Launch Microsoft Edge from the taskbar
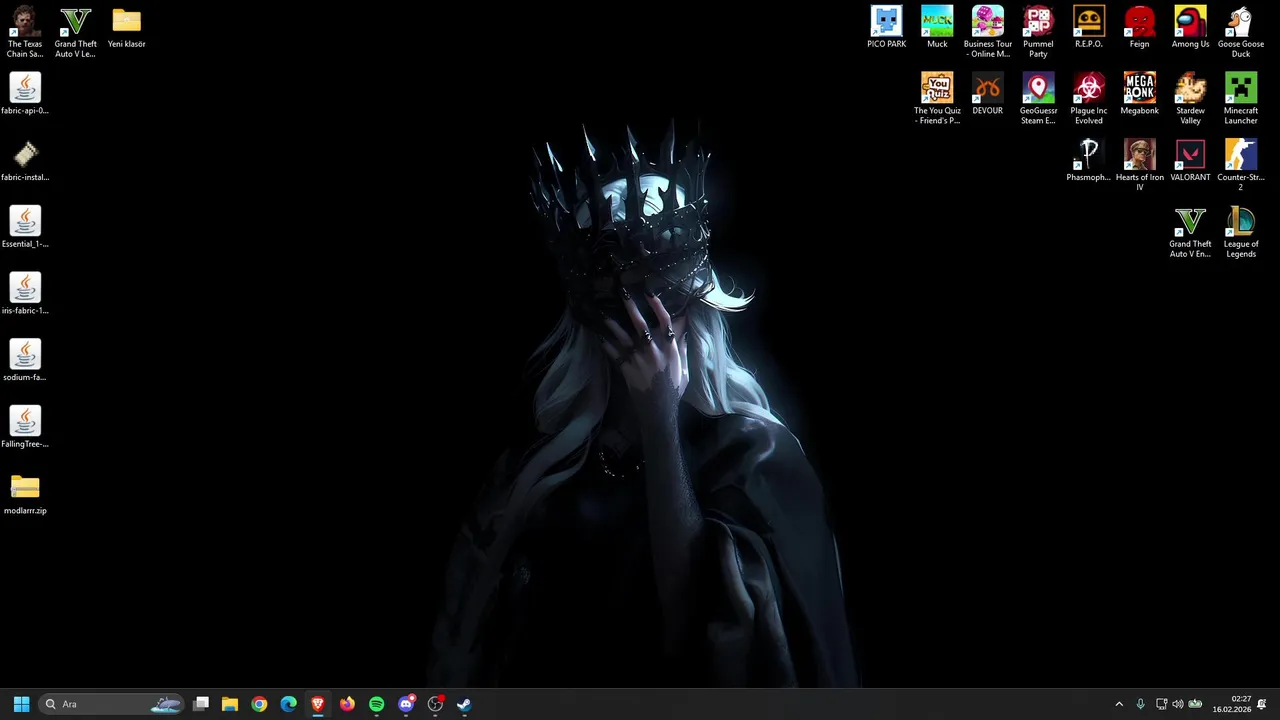Screen dimensions: 1280x720 (x=289, y=704)
